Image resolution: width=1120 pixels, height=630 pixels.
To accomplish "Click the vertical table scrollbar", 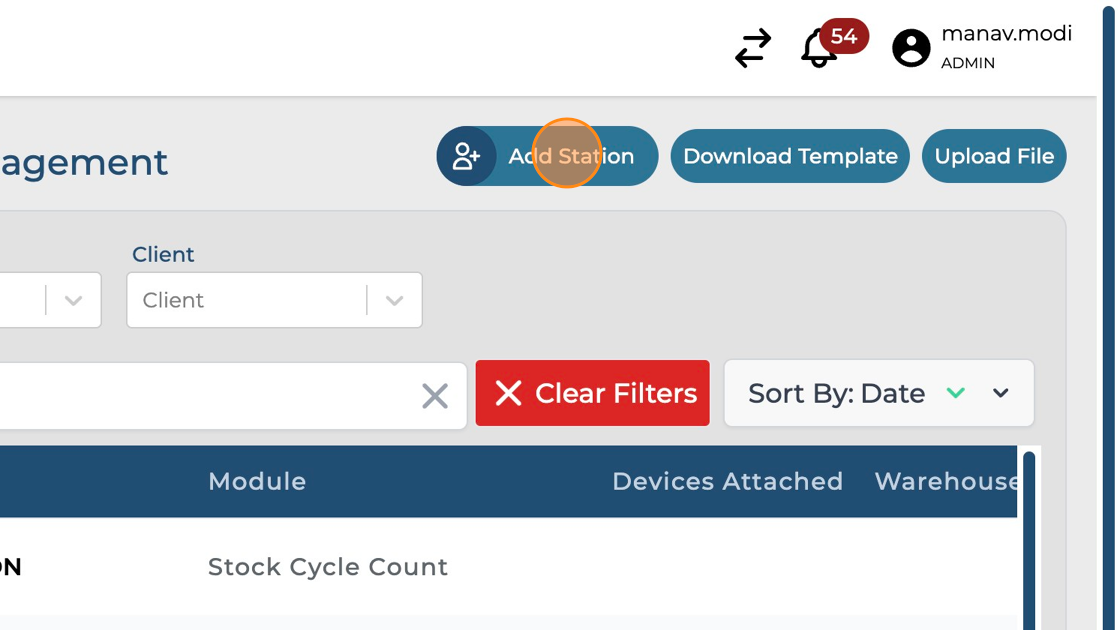I will 1028,540.
